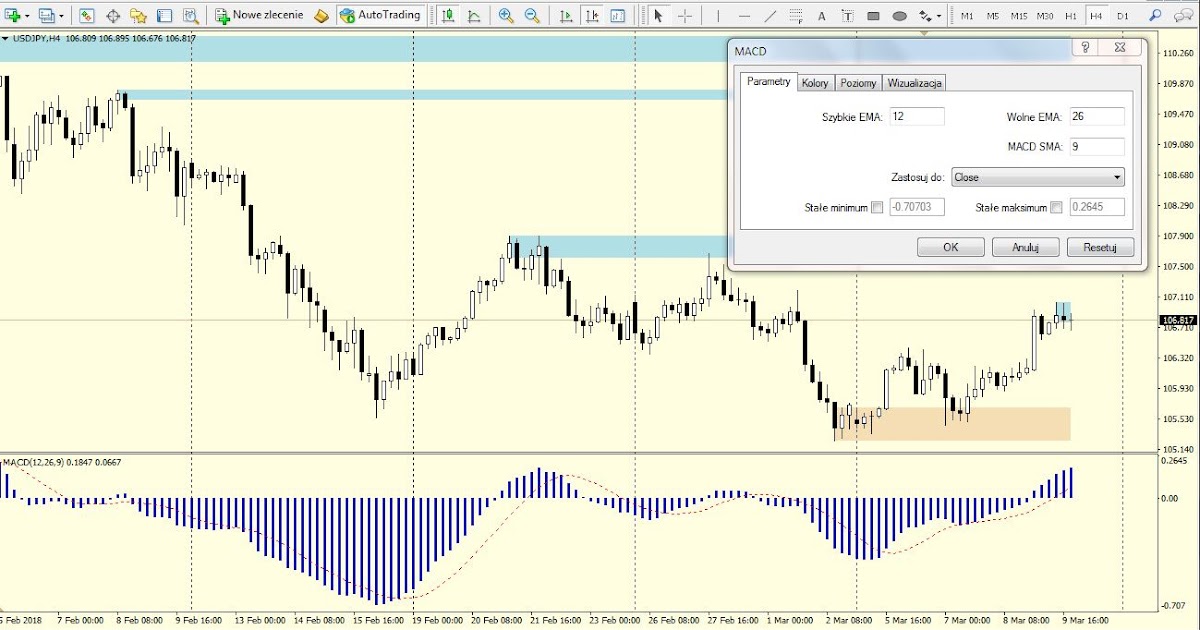Select the arrow cursor tool
This screenshot has width=1200, height=630.
[658, 16]
